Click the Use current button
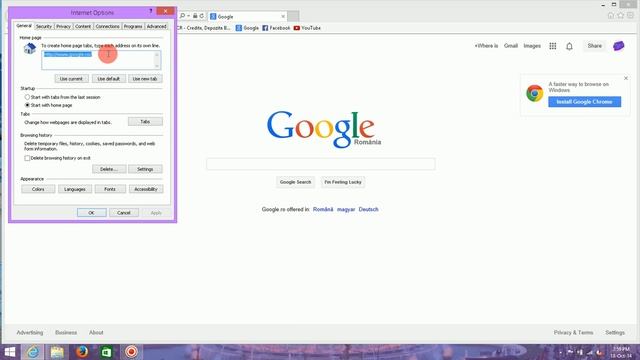640x360 pixels. (x=71, y=79)
